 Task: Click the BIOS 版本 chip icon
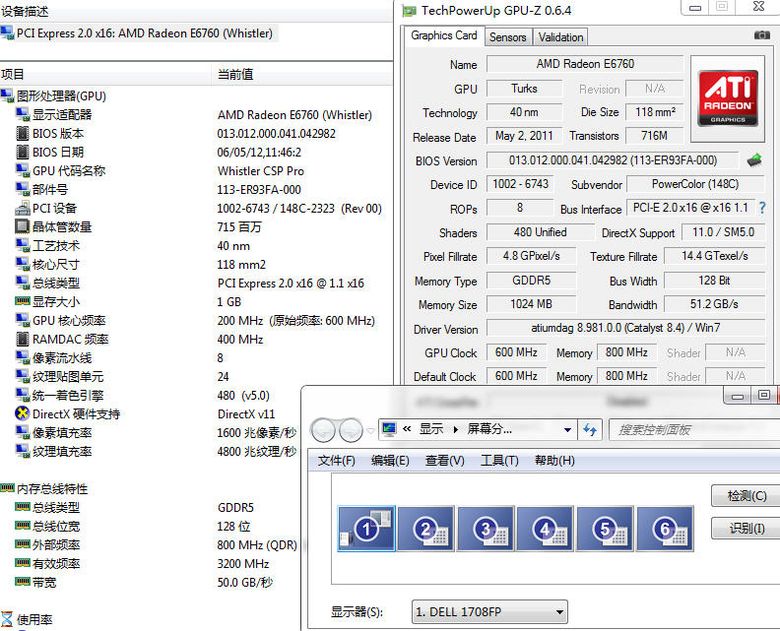click(22, 133)
